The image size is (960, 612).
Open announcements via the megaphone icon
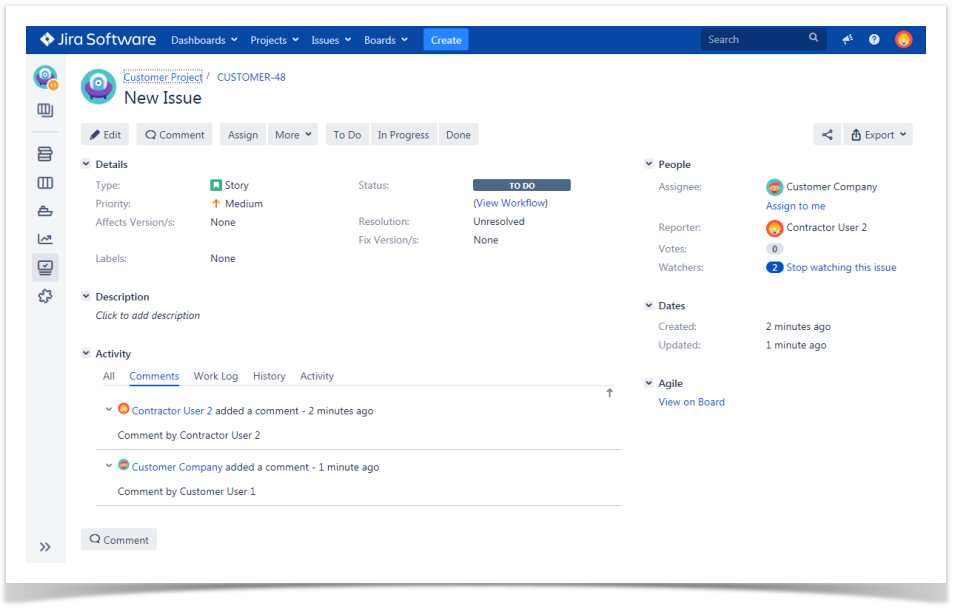(847, 39)
